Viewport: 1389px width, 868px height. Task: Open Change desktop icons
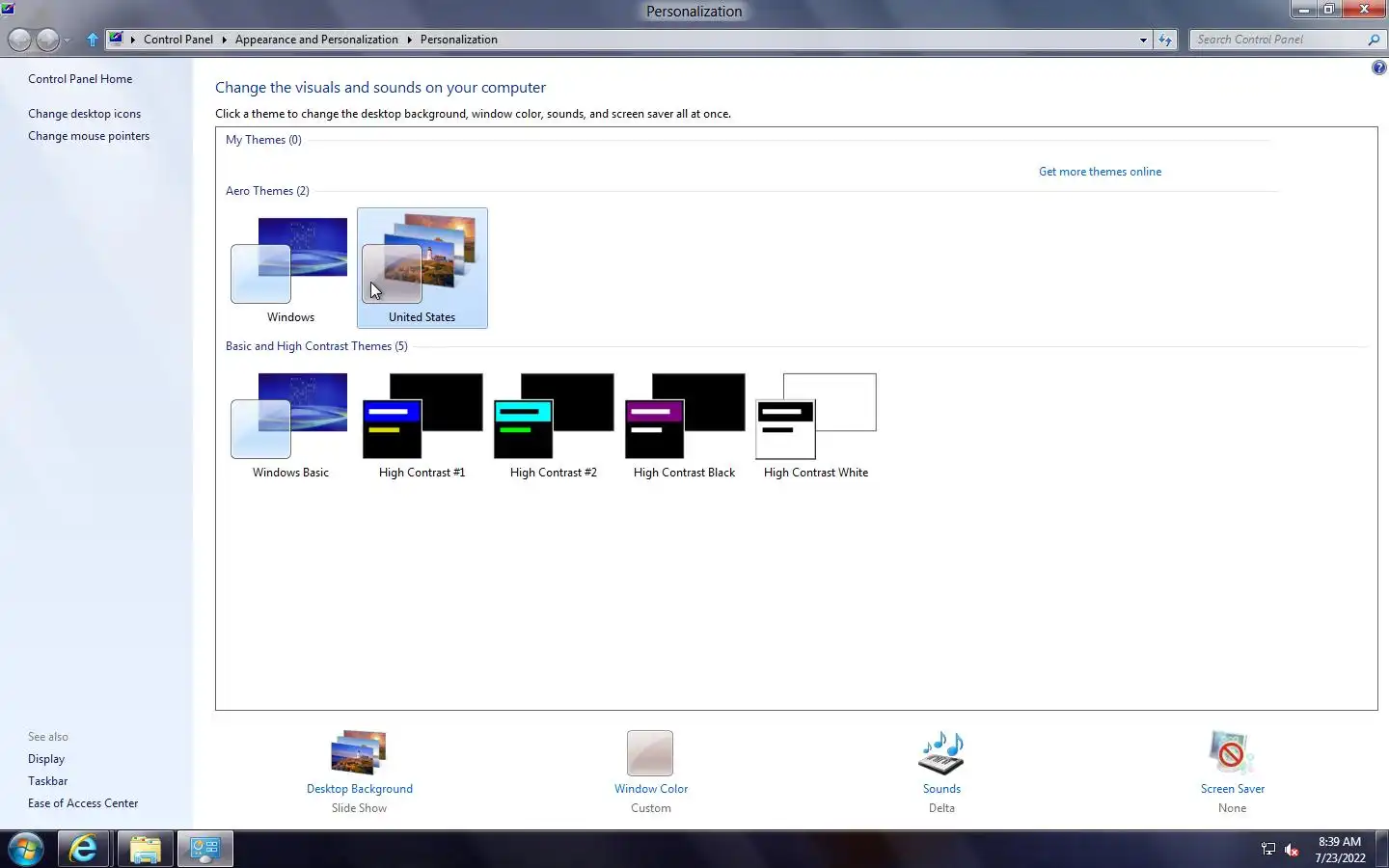point(84,114)
